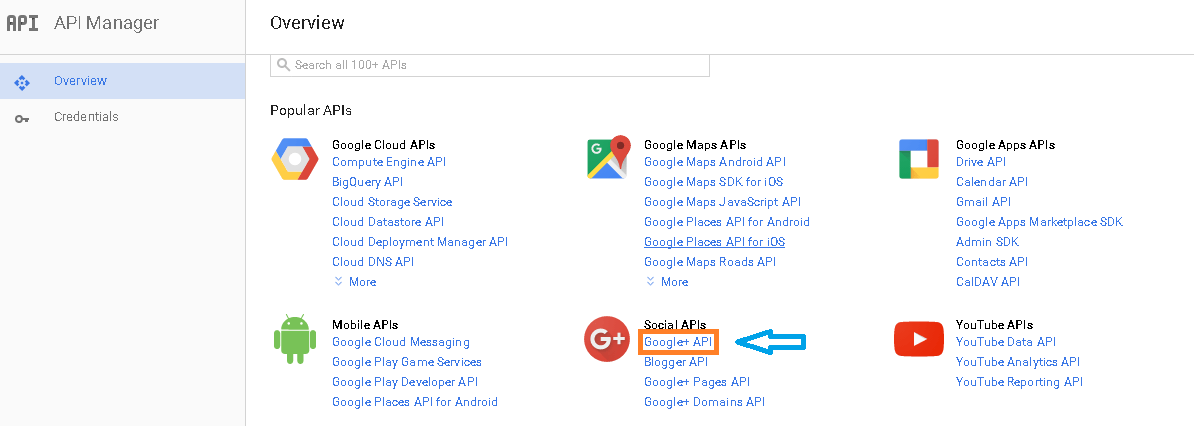Open the Google+ API link
The height and width of the screenshot is (426, 1194).
pyautogui.click(x=678, y=342)
